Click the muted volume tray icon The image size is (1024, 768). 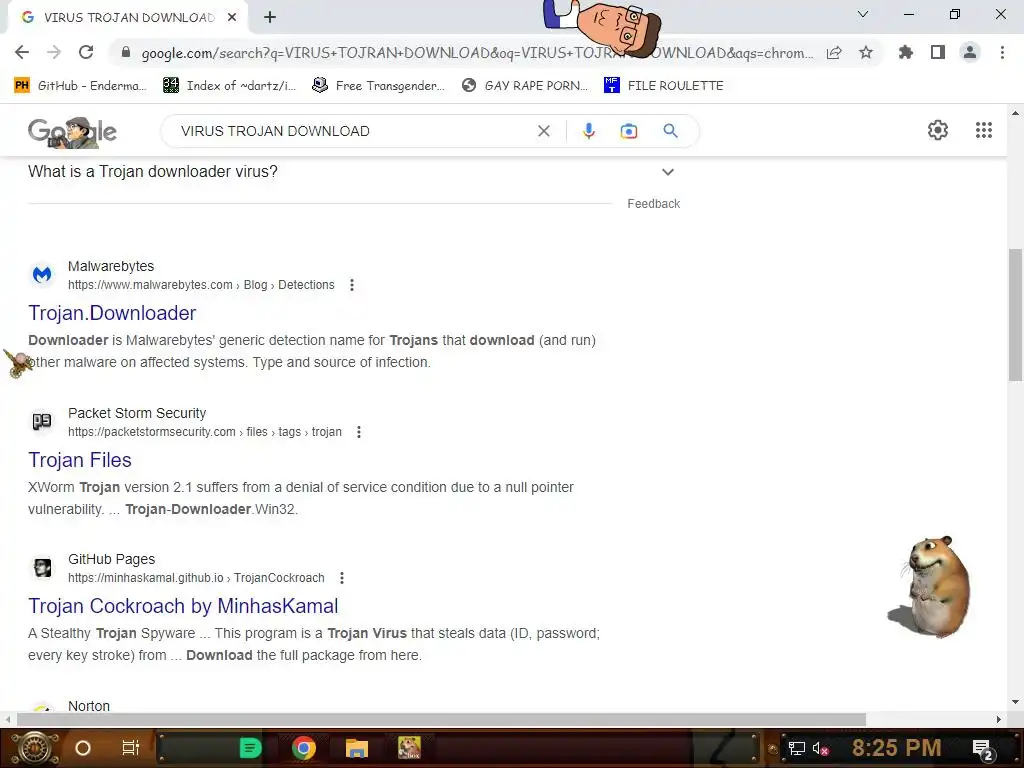tap(821, 748)
